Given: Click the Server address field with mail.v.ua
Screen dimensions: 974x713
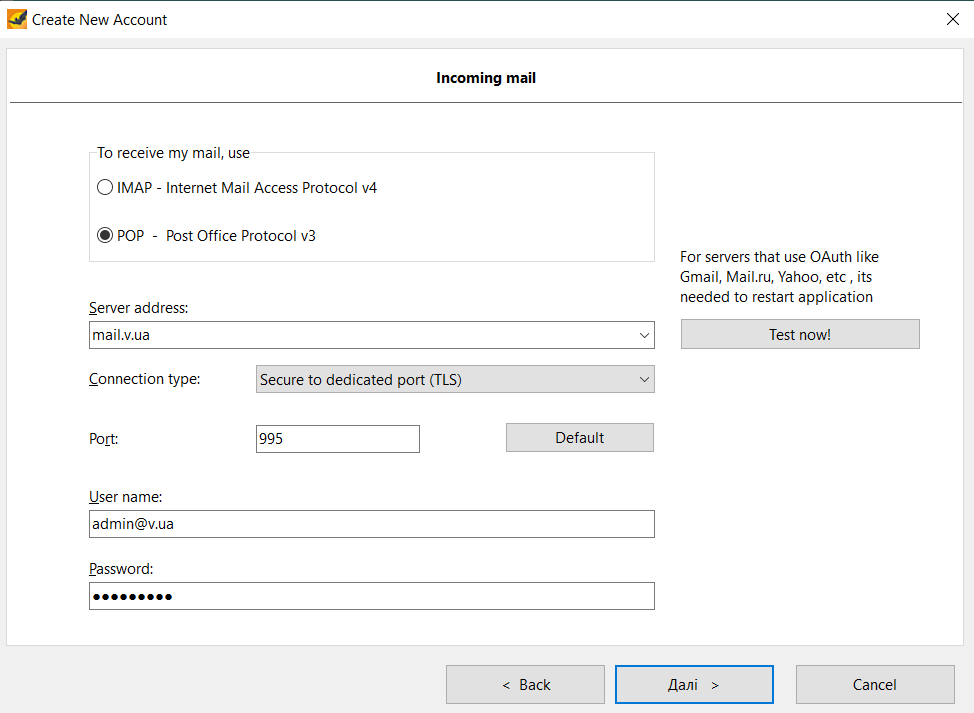Looking at the screenshot, I should pos(371,335).
